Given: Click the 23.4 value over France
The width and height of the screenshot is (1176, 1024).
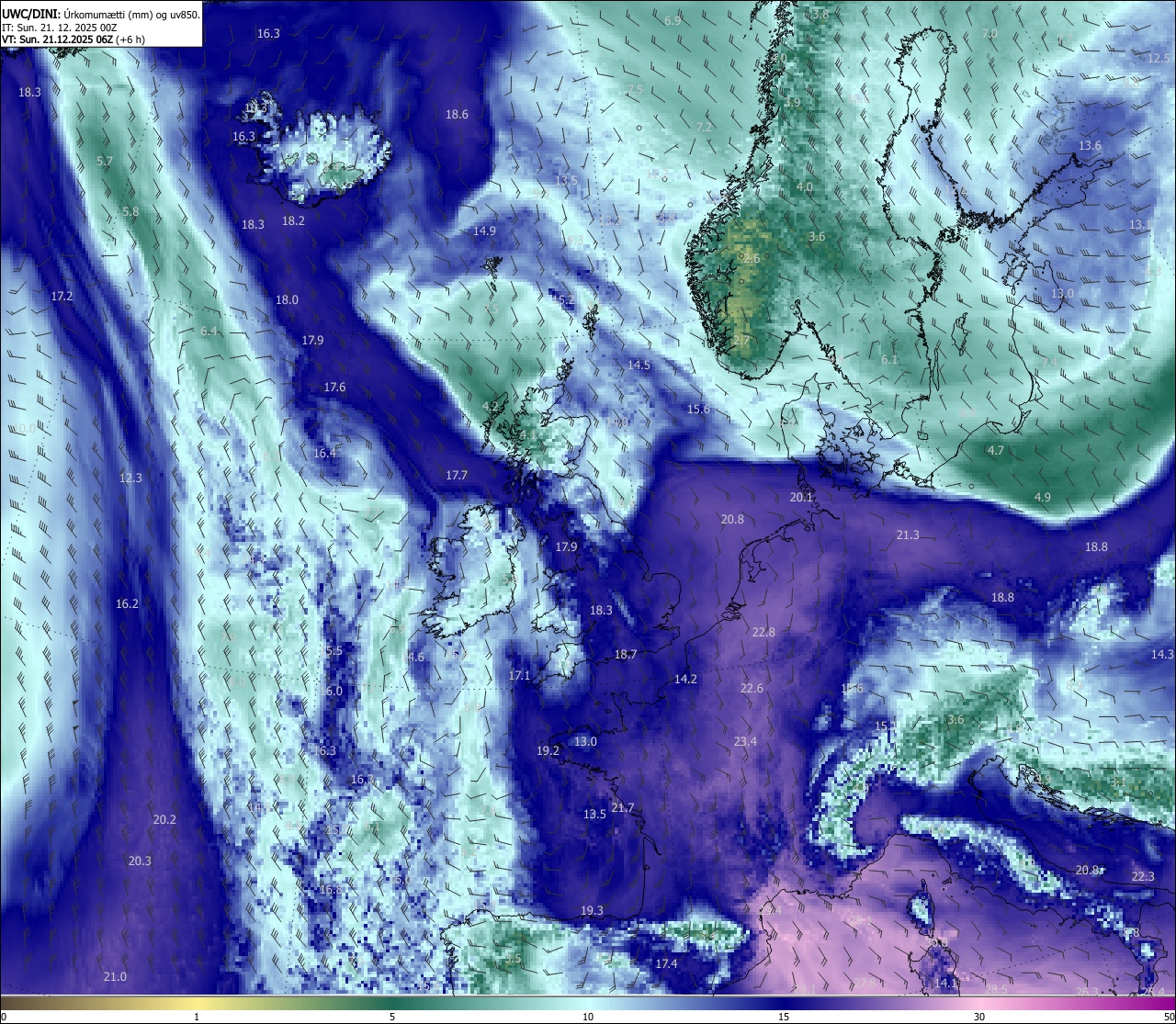Looking at the screenshot, I should 745,742.
